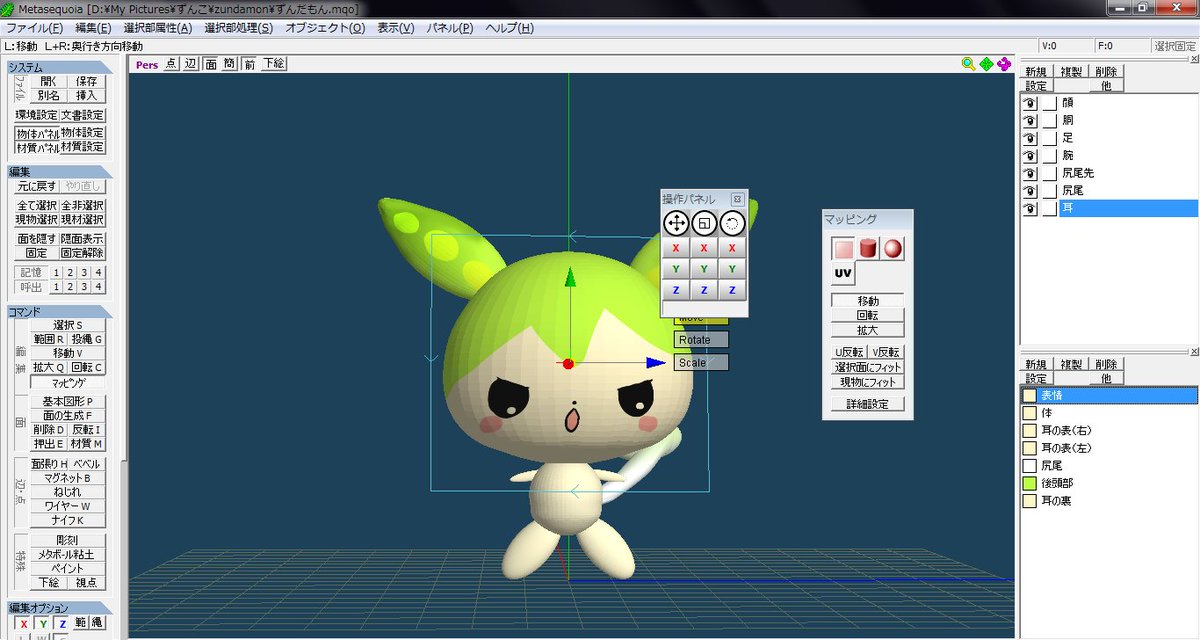Toggle 前 option in viewport toolbar
Image resolution: width=1200 pixels, height=640 pixels.
250,64
